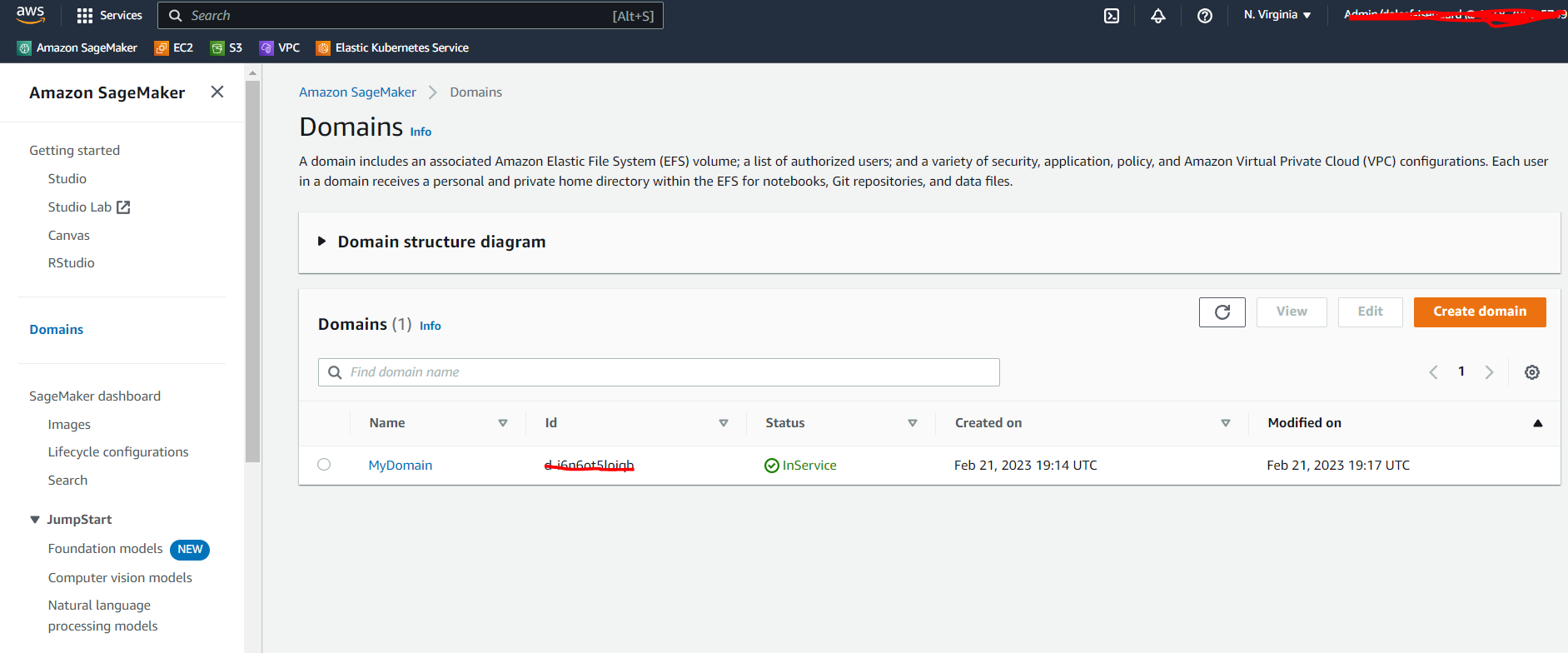
Task: Open table preferences gear icon
Action: (x=1532, y=372)
